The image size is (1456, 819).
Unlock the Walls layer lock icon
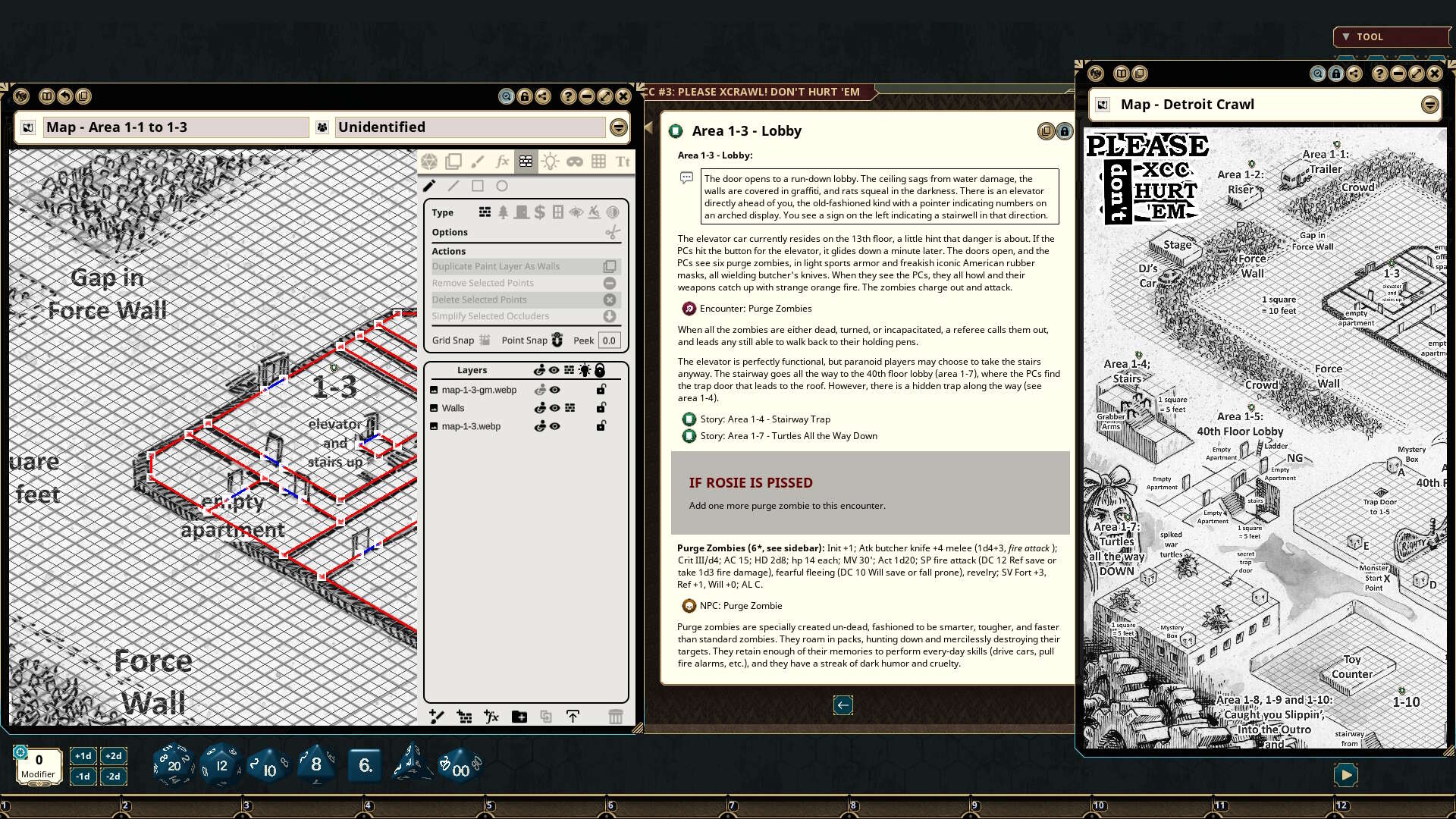click(601, 408)
